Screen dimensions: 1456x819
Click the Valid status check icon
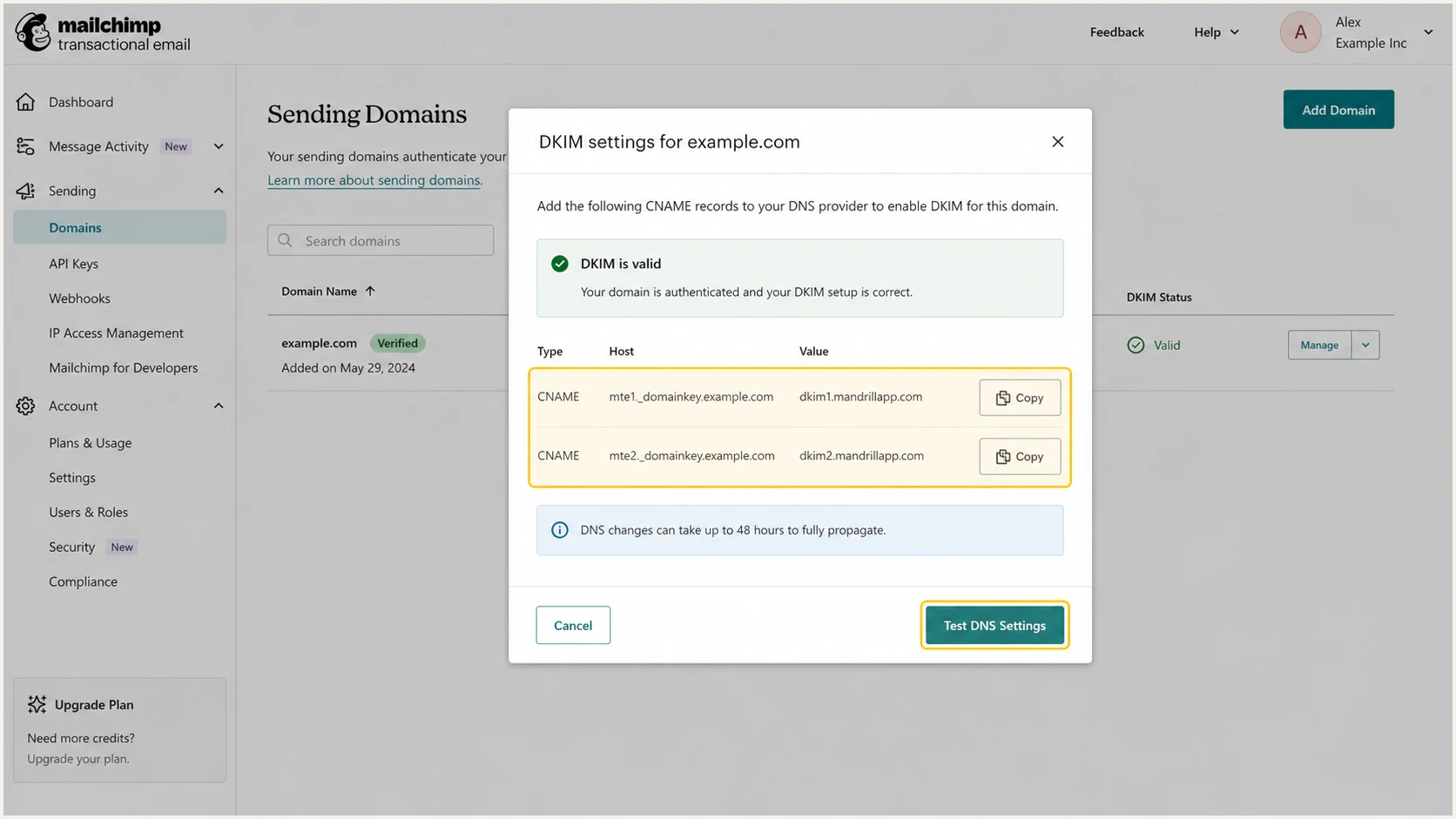point(1136,346)
